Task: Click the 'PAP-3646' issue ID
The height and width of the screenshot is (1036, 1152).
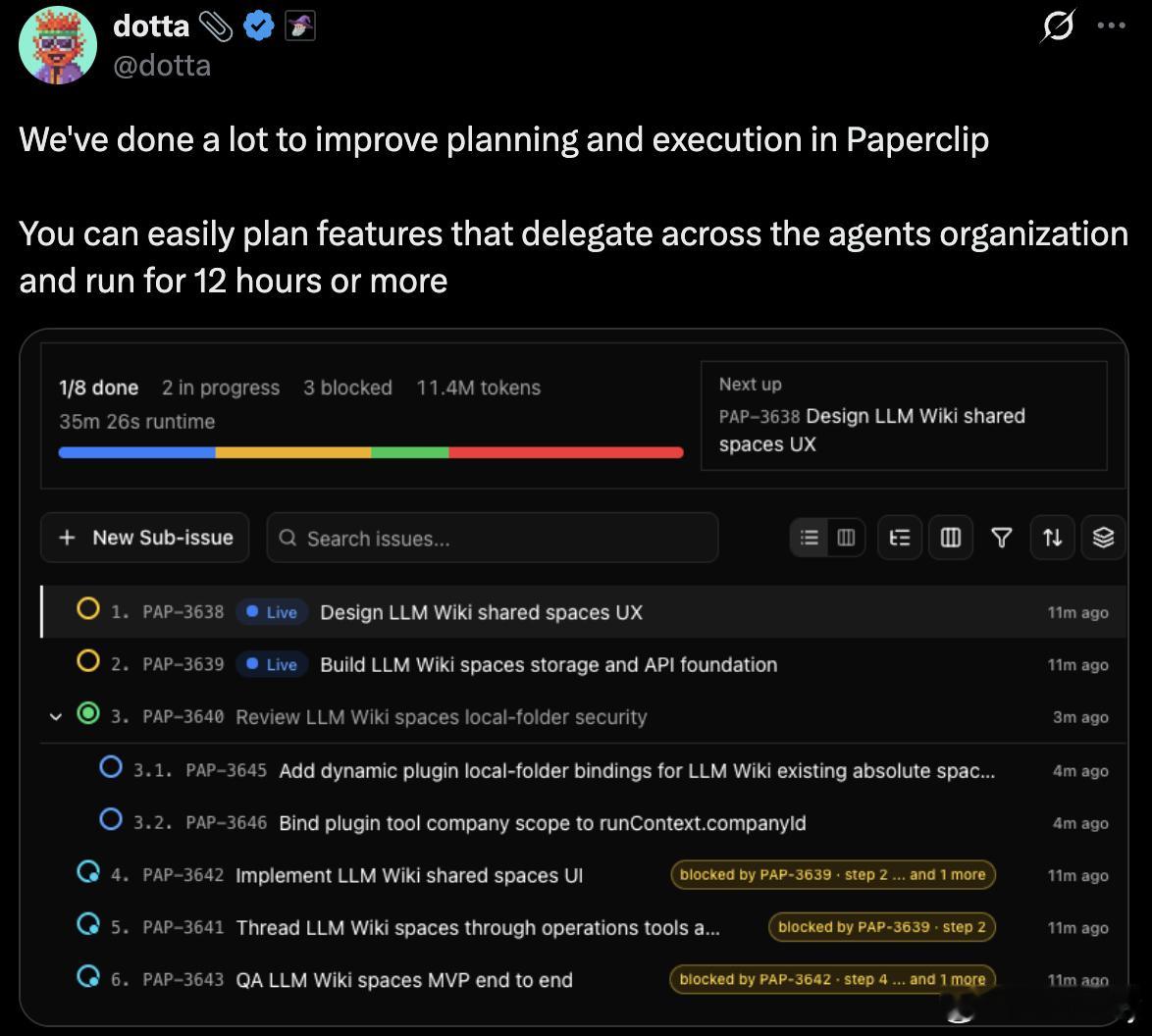Action: pos(227,822)
